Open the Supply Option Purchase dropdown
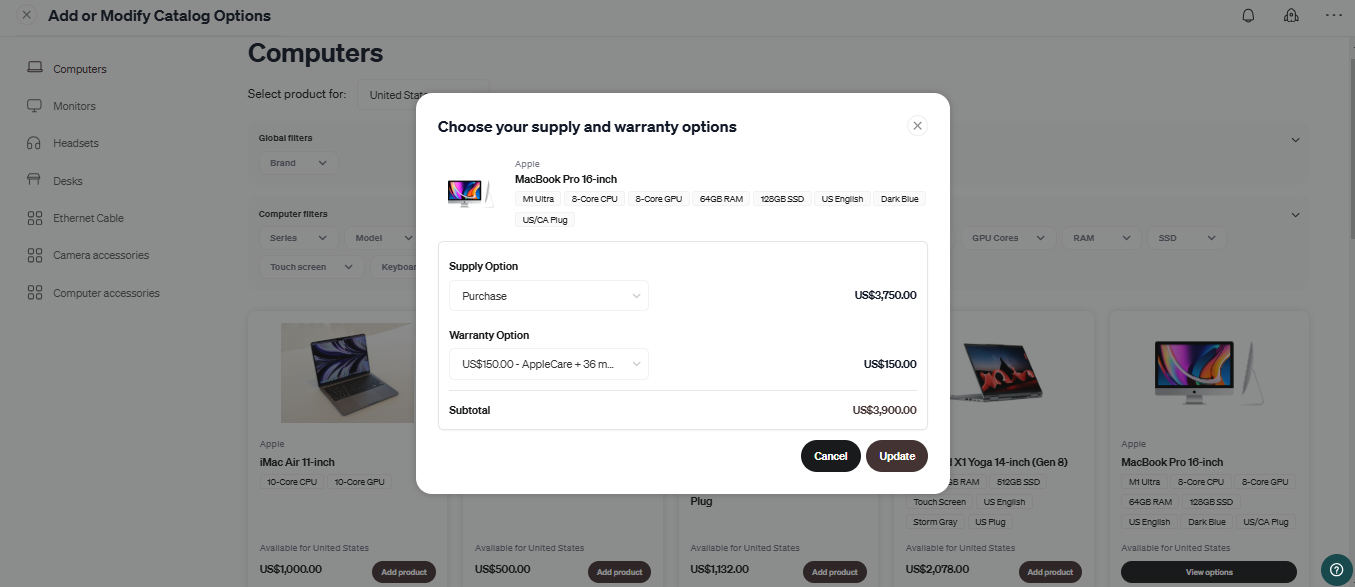Viewport: 1355px width, 587px height. tap(549, 296)
